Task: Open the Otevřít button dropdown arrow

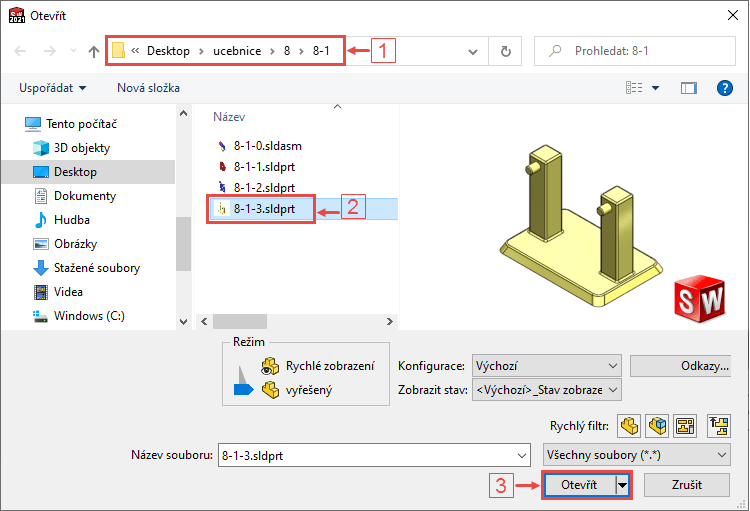Action: click(x=622, y=485)
